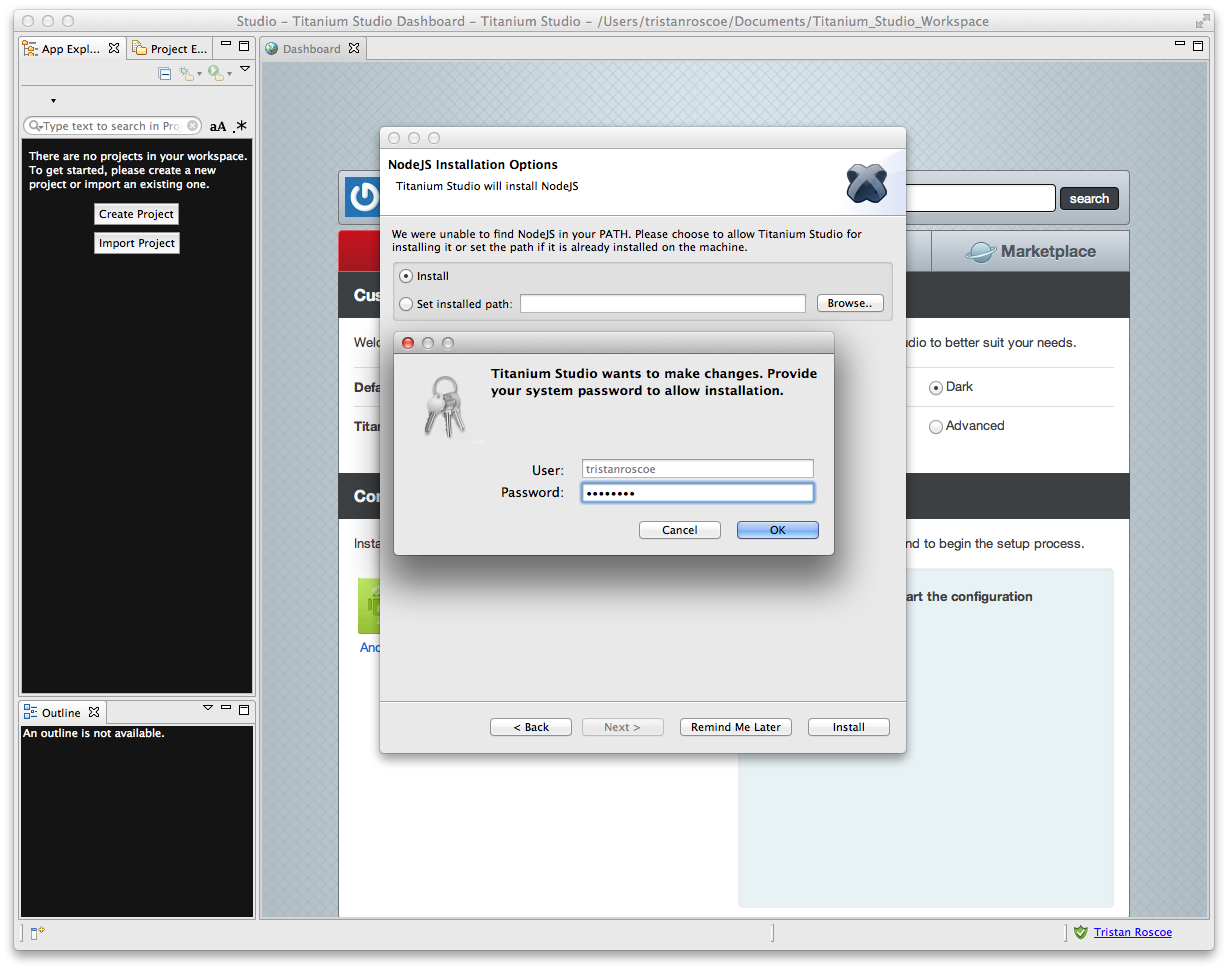Toggle case-sensitive search (aA)
This screenshot has width=1228, height=970.
tap(218, 127)
